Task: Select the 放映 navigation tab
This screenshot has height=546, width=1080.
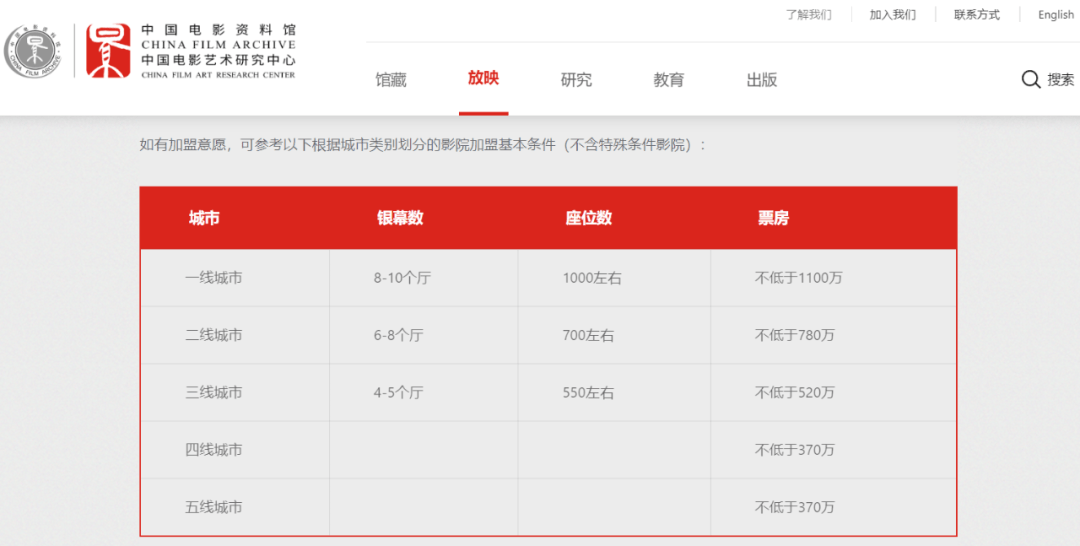Action: click(x=484, y=78)
